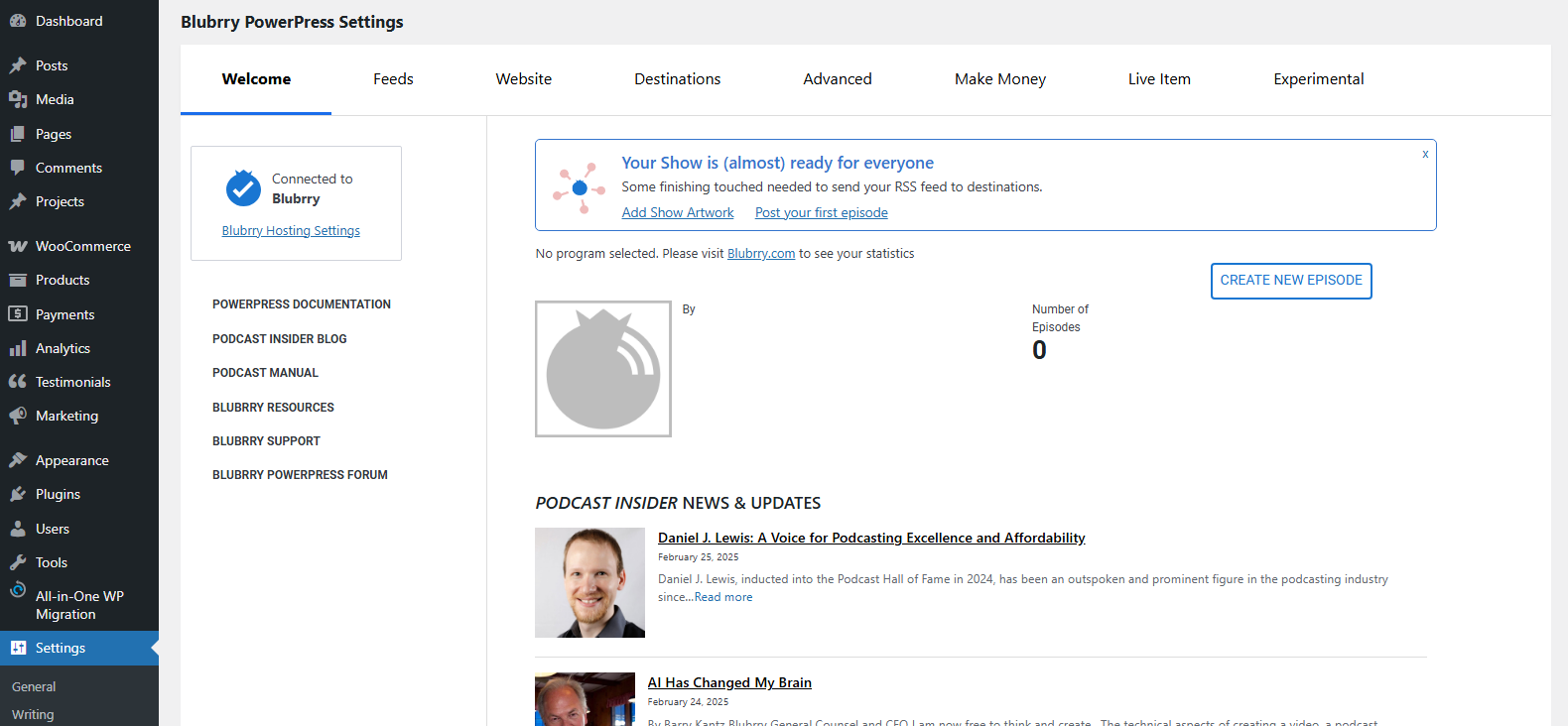Image resolution: width=1568 pixels, height=726 pixels.
Task: Open POWERPRESS DOCUMENTATION link
Action: [302, 304]
